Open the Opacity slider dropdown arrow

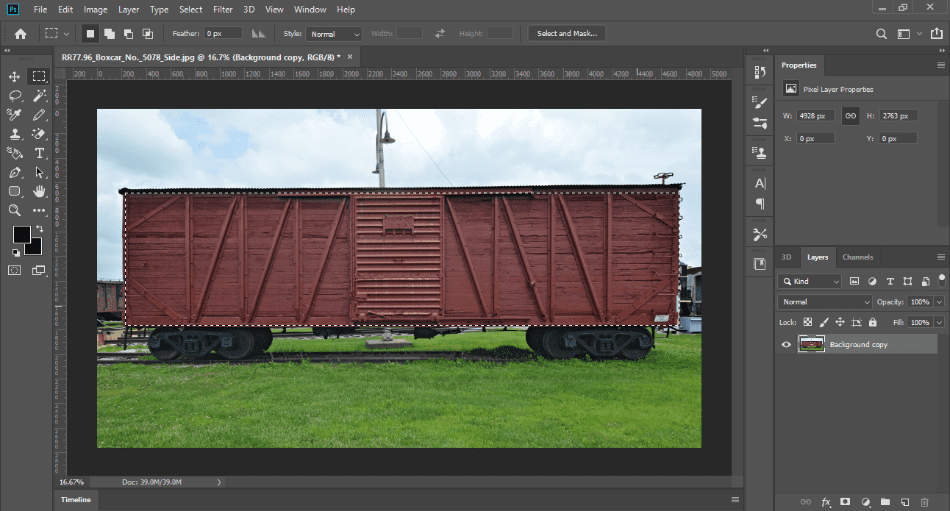pos(940,302)
